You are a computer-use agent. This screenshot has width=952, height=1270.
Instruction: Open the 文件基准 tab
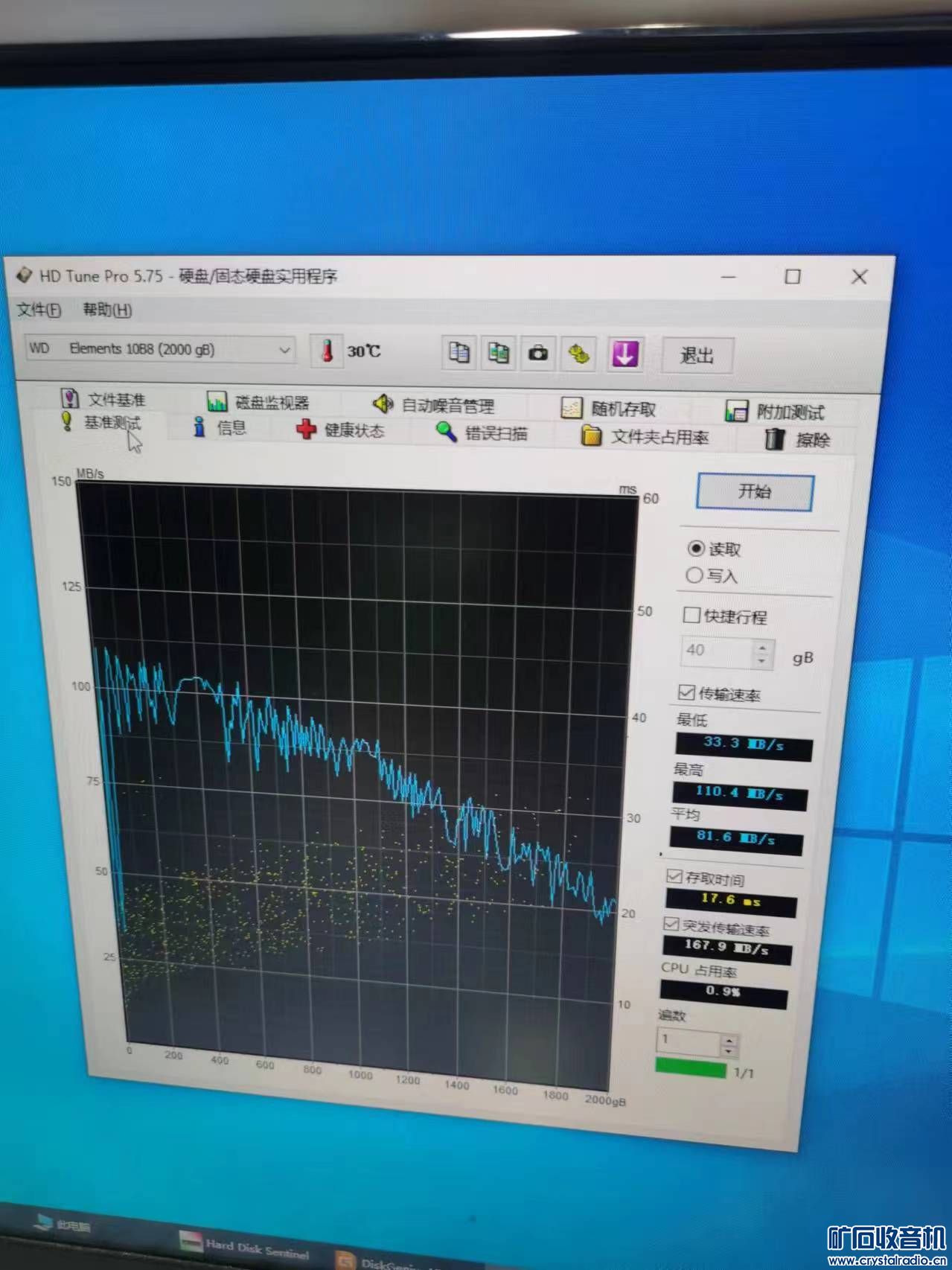pos(103,398)
